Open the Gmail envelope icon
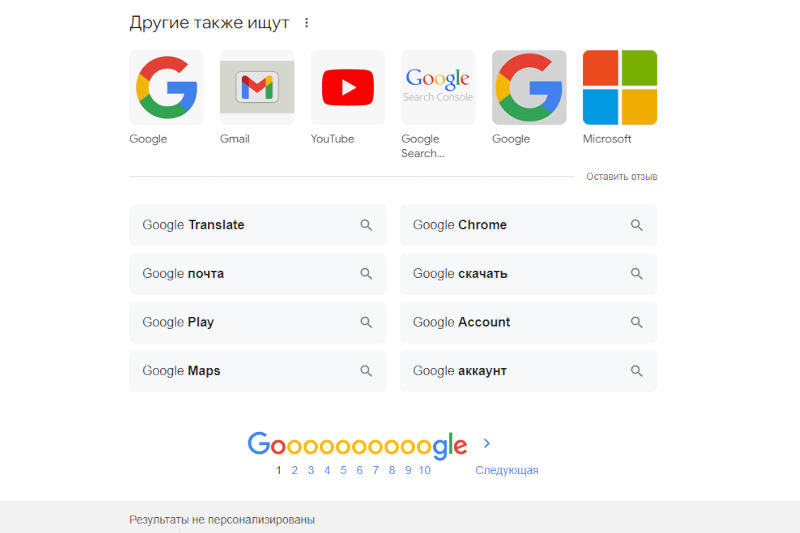The image size is (800, 533). [257, 88]
